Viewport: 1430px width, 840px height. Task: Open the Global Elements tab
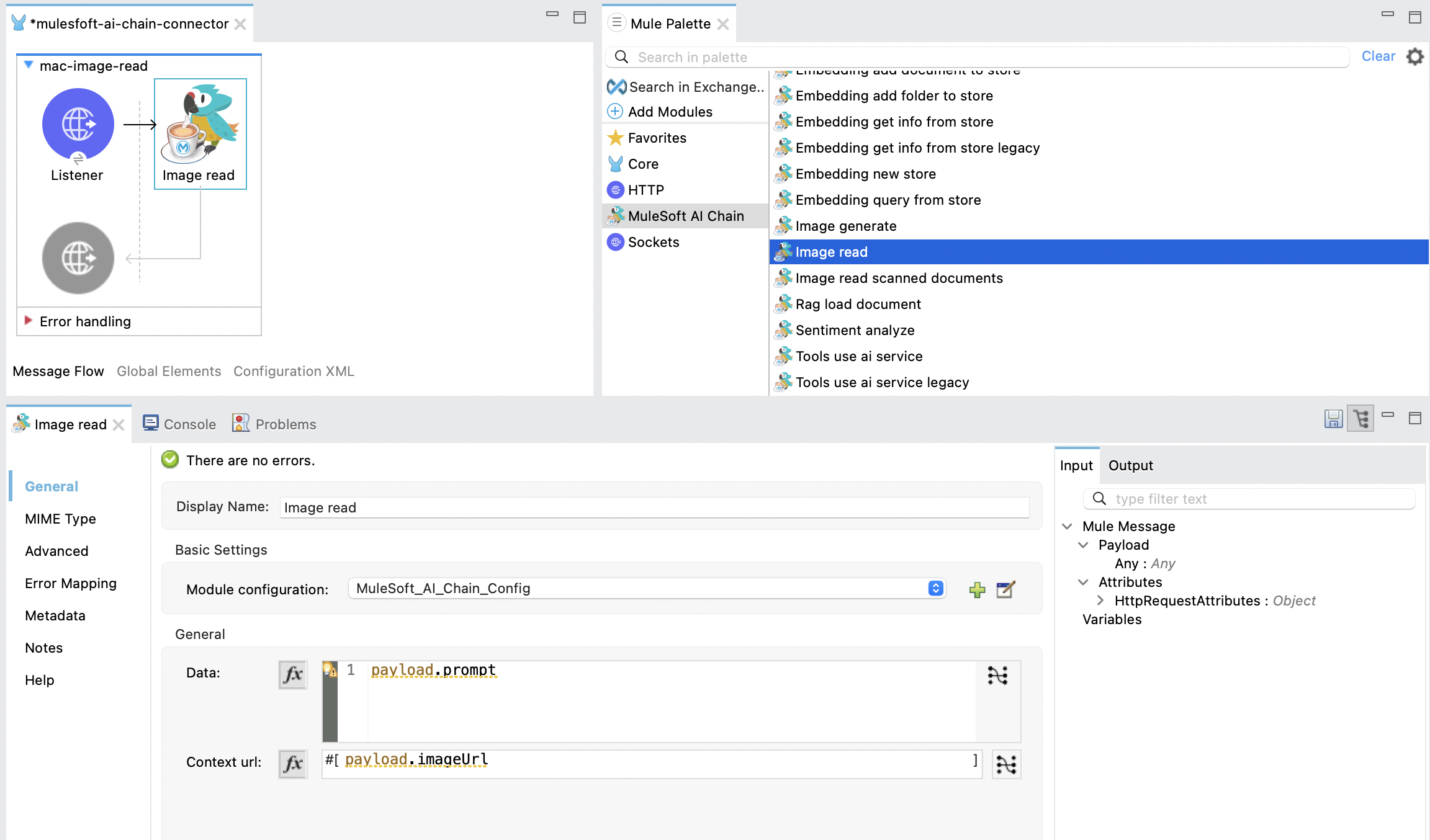click(x=168, y=371)
